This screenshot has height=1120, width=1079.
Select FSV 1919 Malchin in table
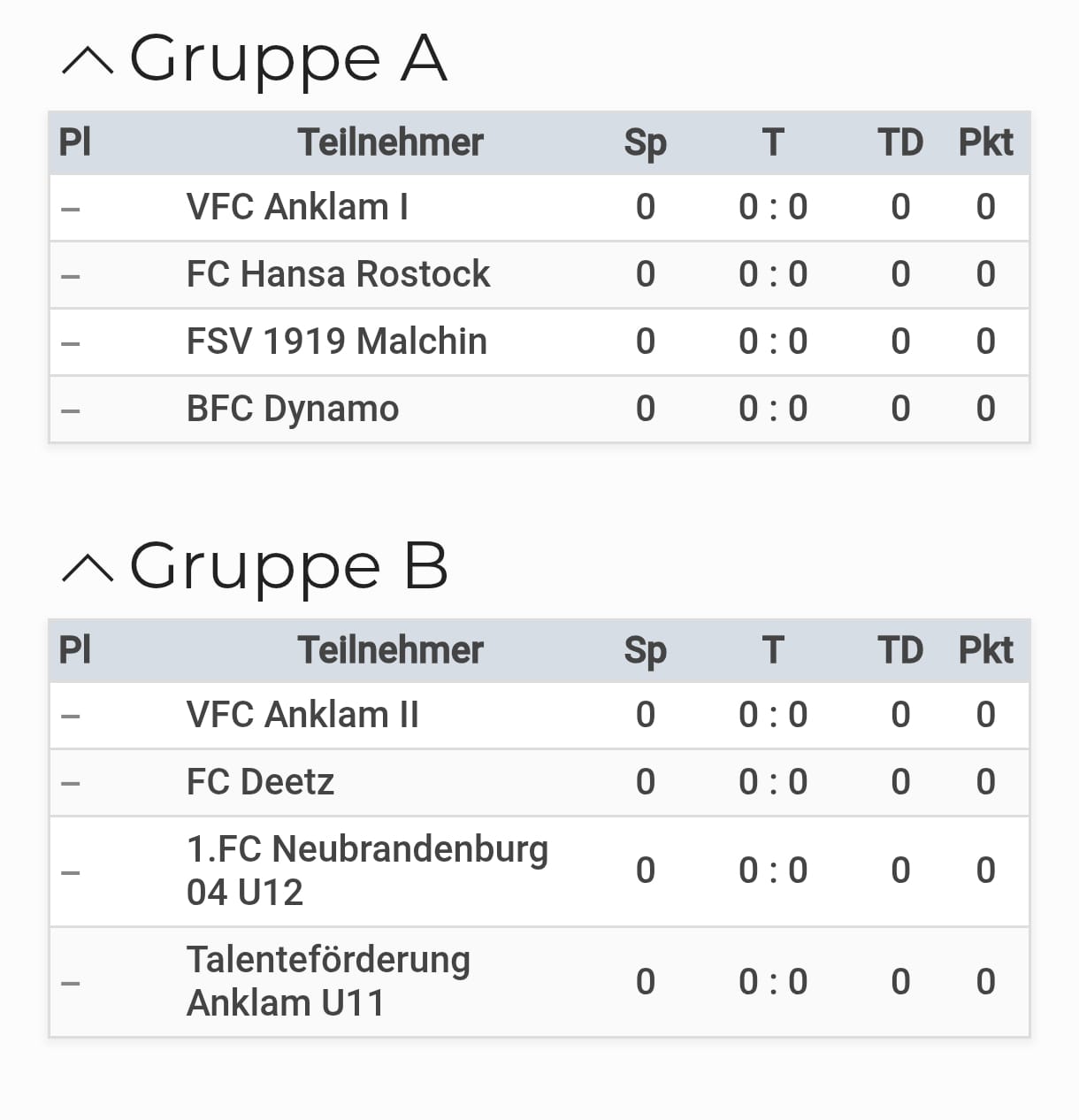pyautogui.click(x=336, y=341)
